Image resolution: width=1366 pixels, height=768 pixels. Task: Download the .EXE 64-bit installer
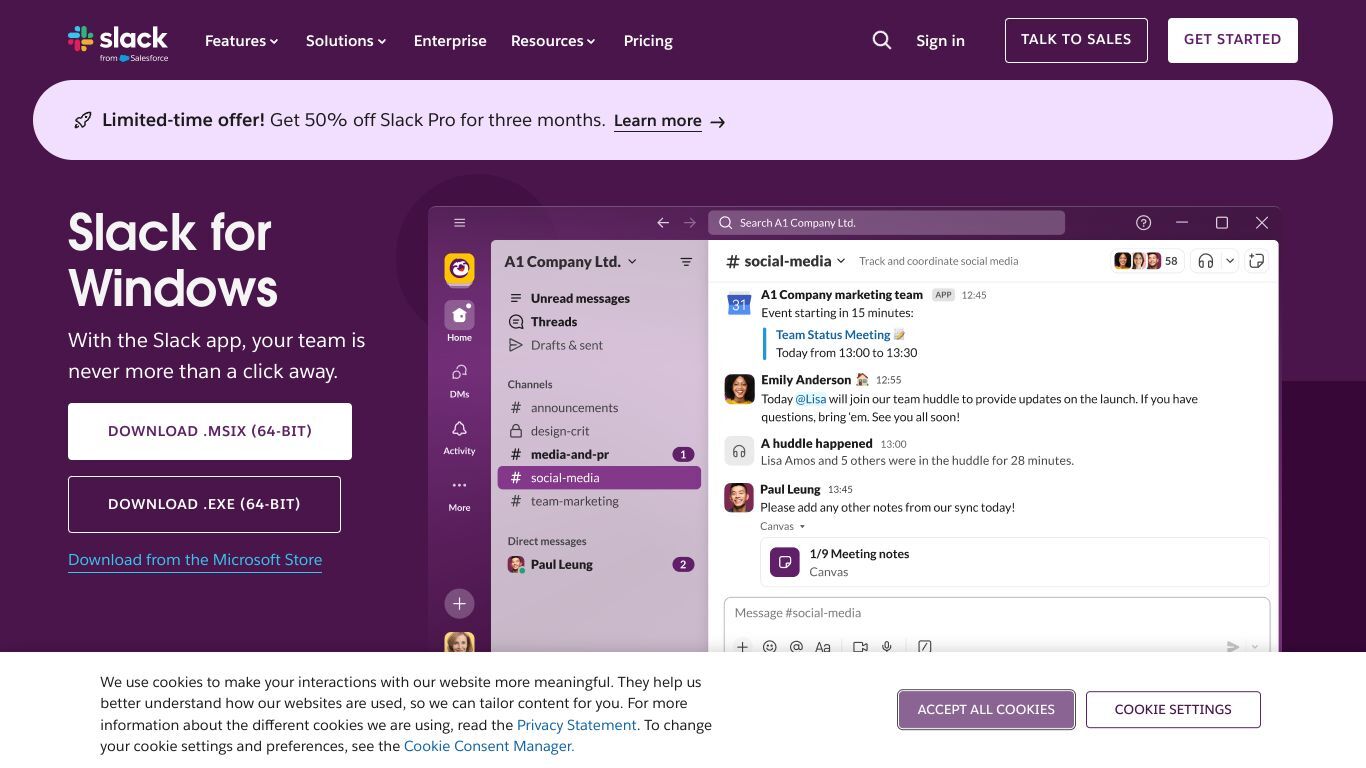[x=204, y=504]
